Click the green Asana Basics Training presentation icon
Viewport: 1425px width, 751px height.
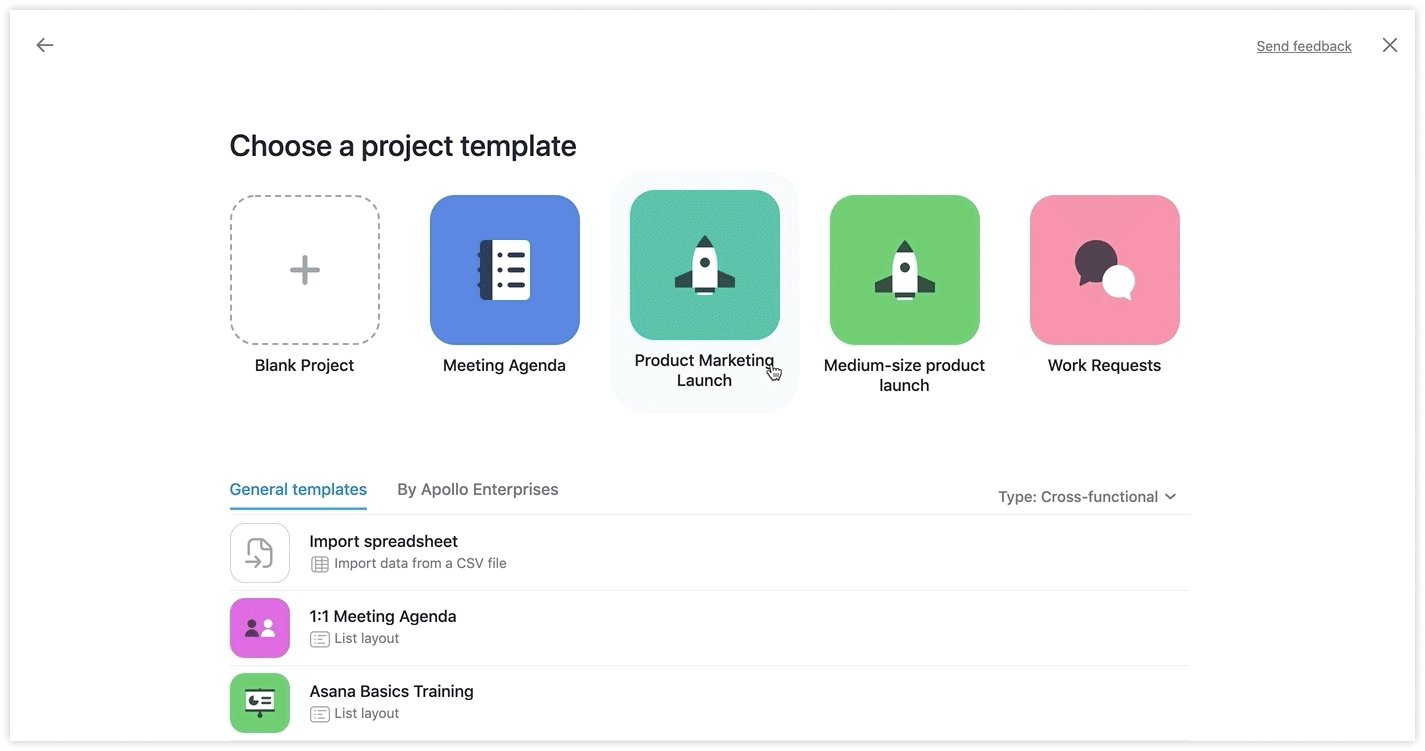[x=260, y=703]
